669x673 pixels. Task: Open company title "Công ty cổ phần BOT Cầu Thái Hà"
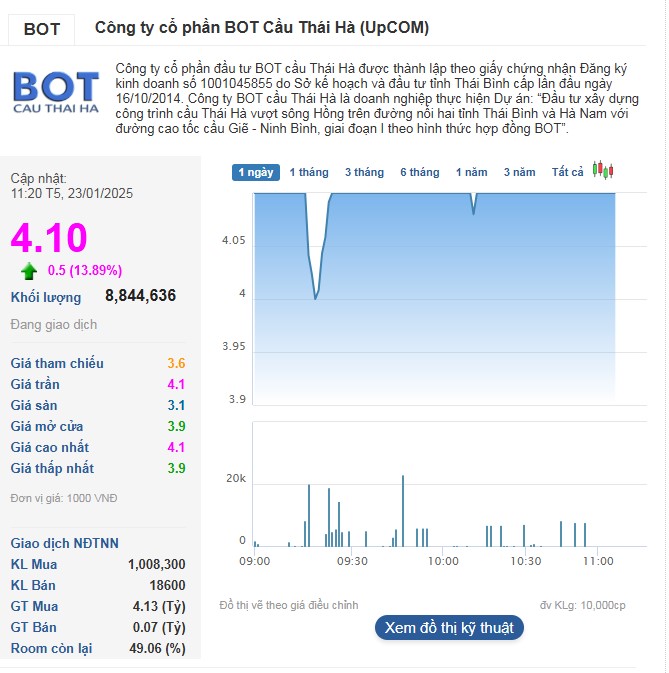[262, 28]
